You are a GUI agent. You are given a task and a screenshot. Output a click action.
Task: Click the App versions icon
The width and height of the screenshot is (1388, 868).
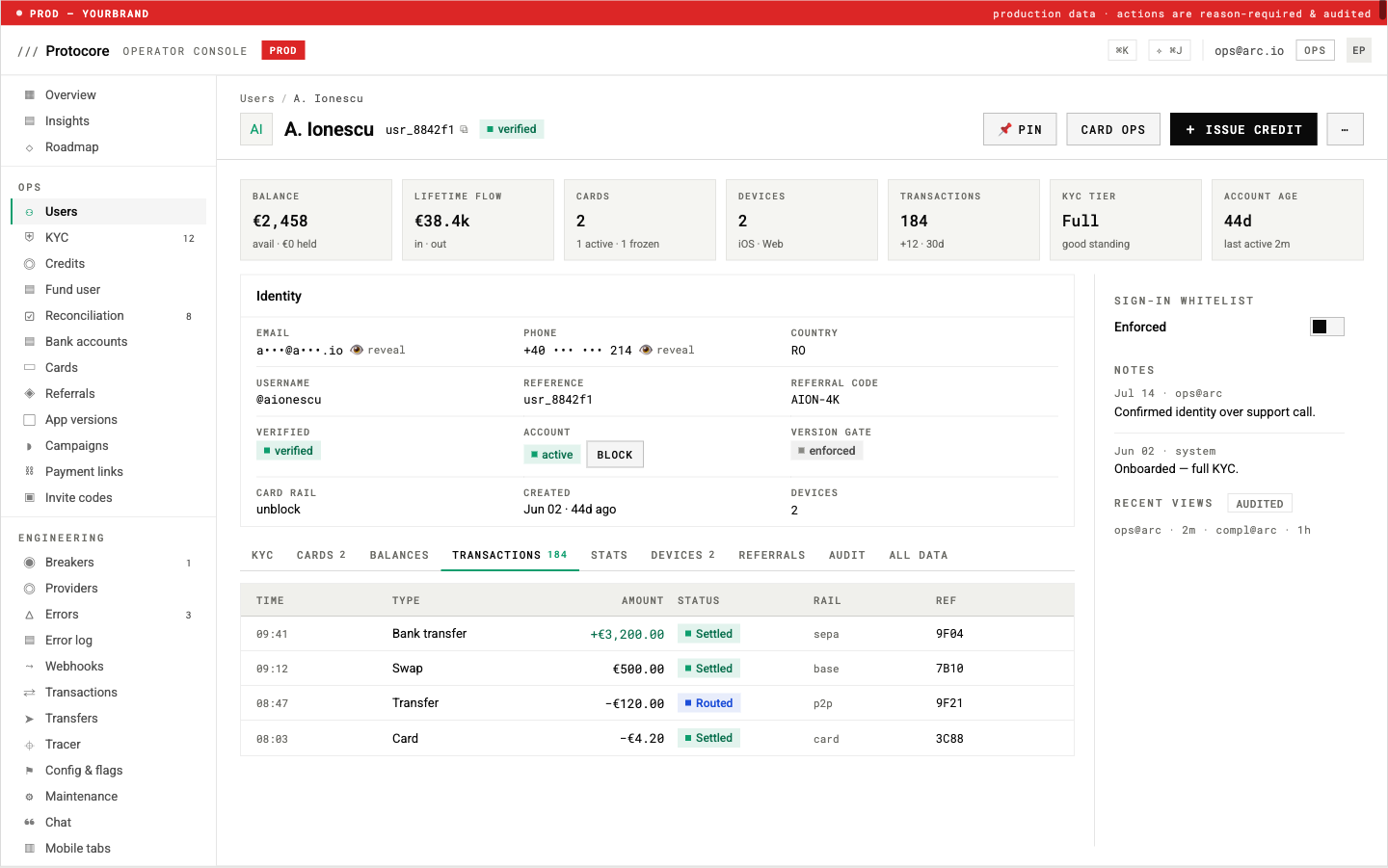click(29, 420)
